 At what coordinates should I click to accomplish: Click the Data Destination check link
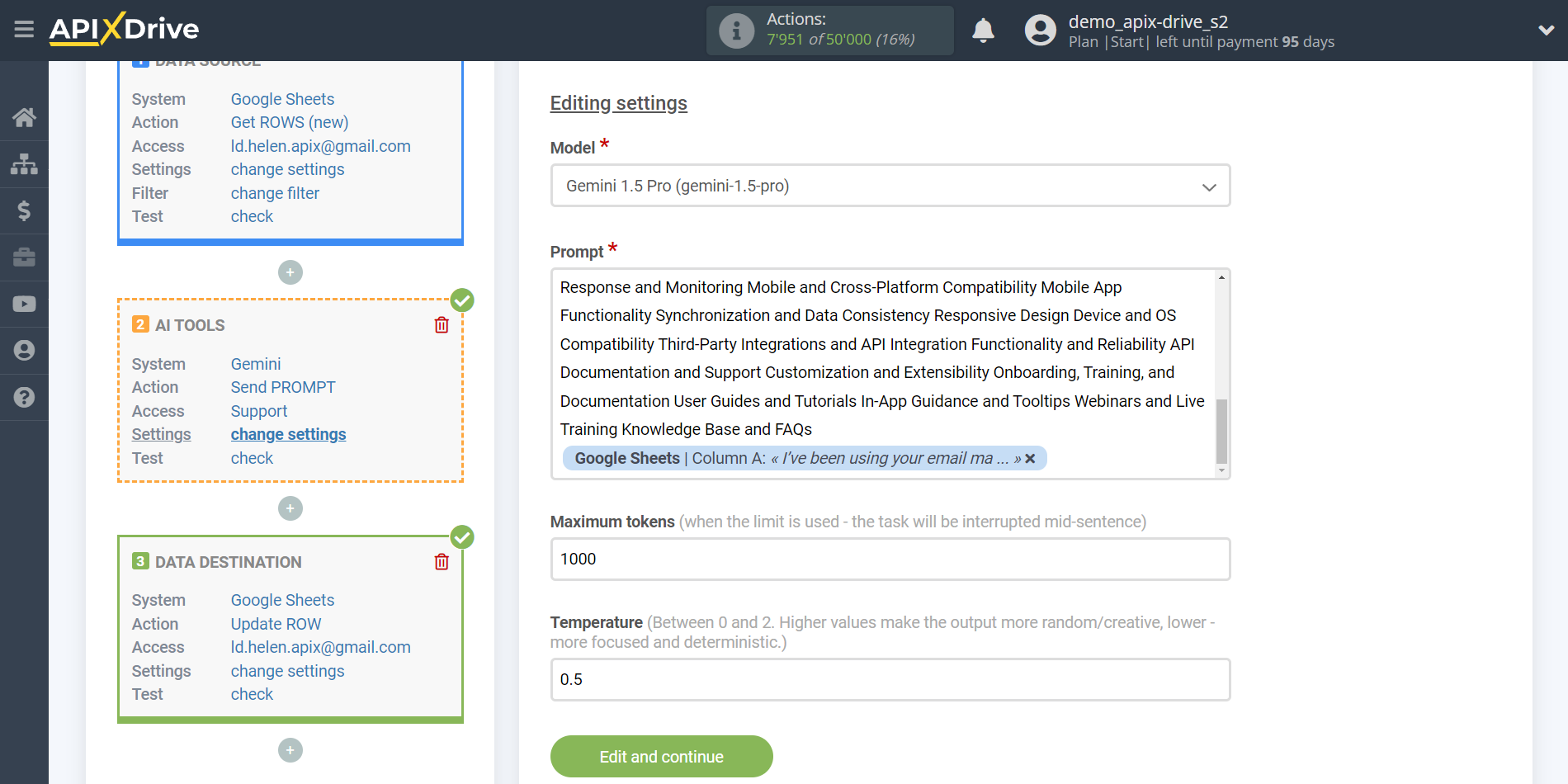pos(252,694)
